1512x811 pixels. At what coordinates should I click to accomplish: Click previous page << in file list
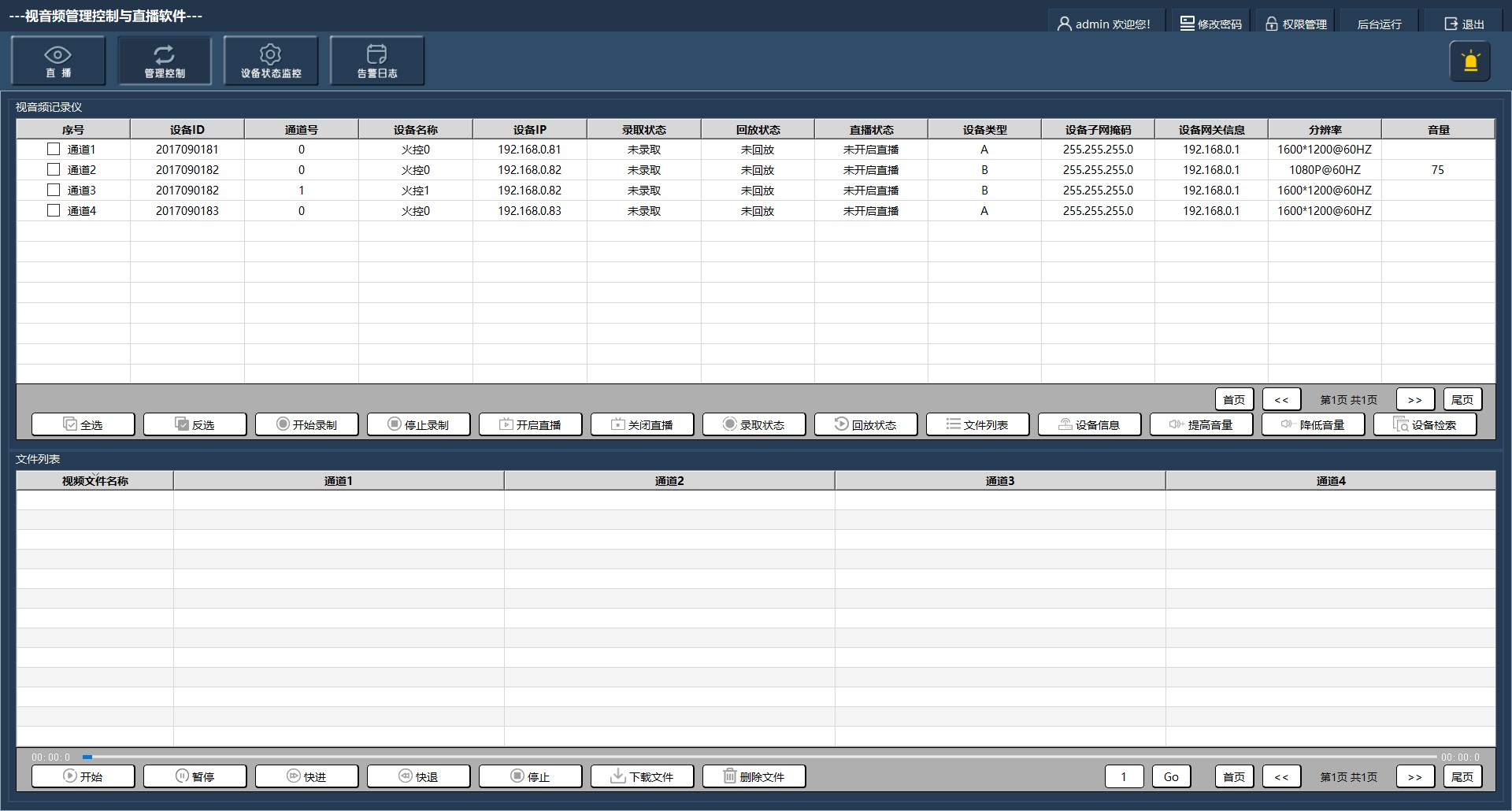(x=1281, y=776)
